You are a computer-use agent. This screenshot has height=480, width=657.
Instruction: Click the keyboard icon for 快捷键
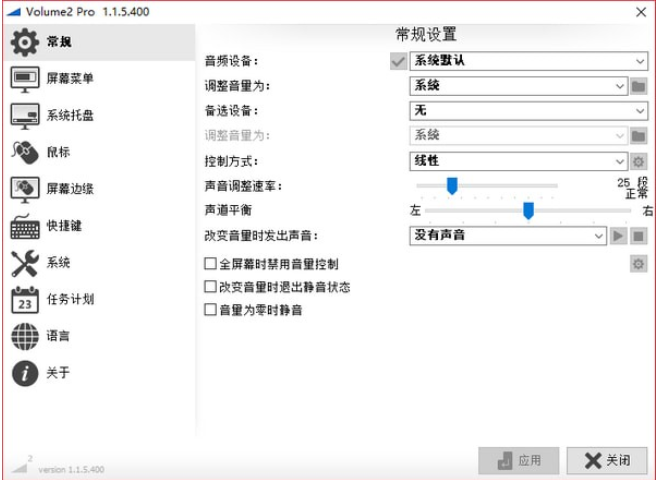click(x=24, y=226)
